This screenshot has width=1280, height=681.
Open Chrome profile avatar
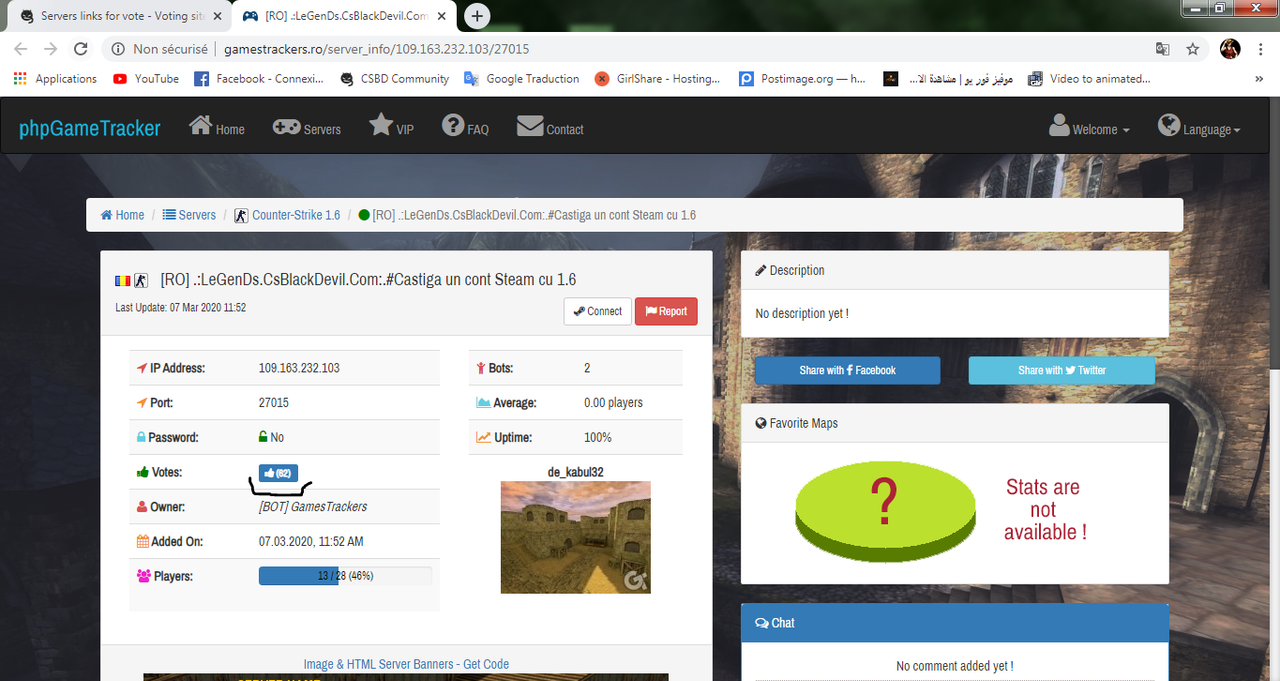(x=1230, y=48)
